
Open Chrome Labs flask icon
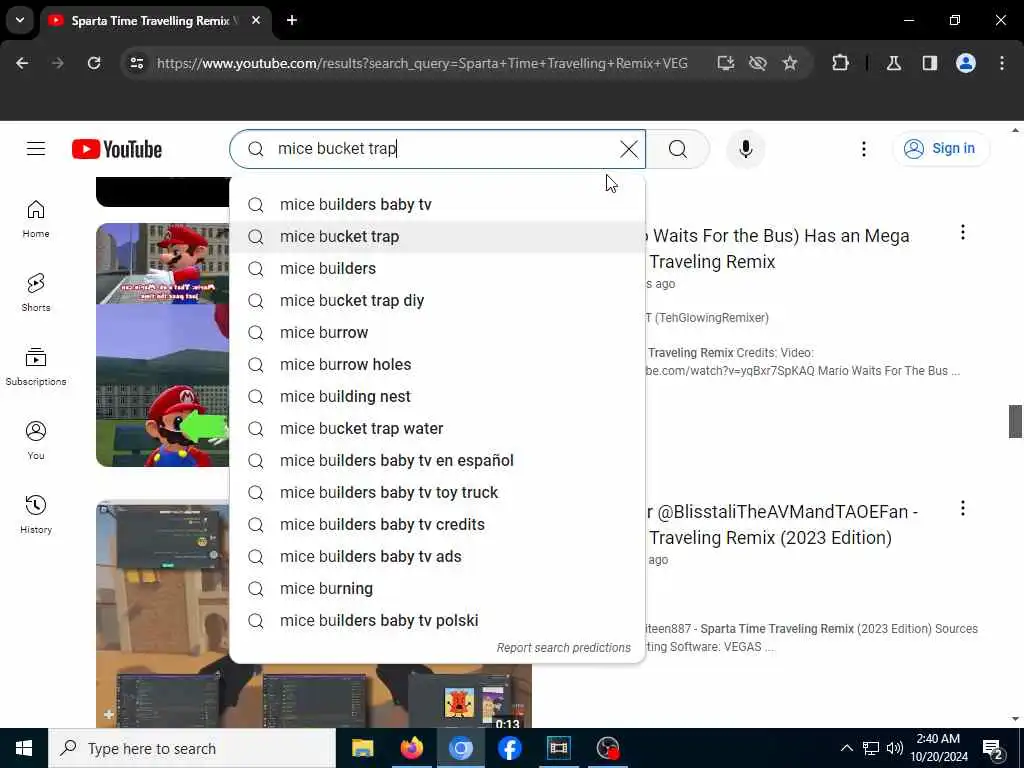click(894, 63)
